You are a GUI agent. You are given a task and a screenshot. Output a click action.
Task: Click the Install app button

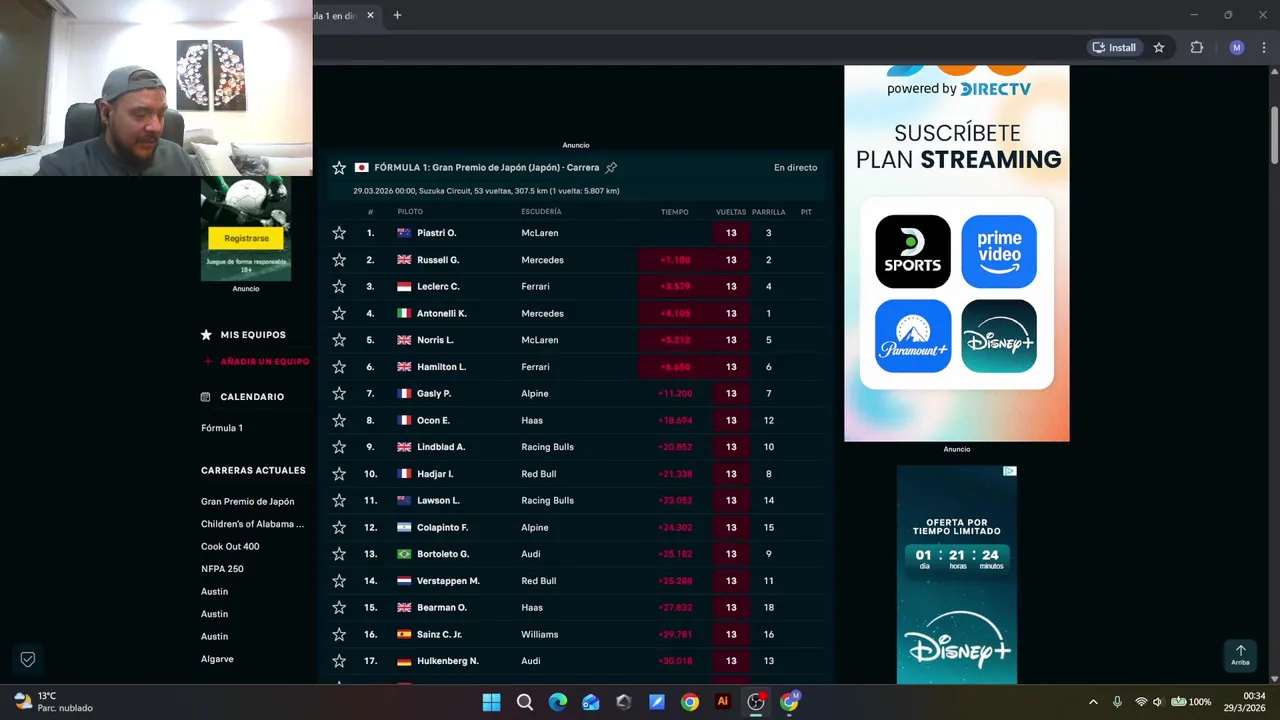click(x=1114, y=47)
